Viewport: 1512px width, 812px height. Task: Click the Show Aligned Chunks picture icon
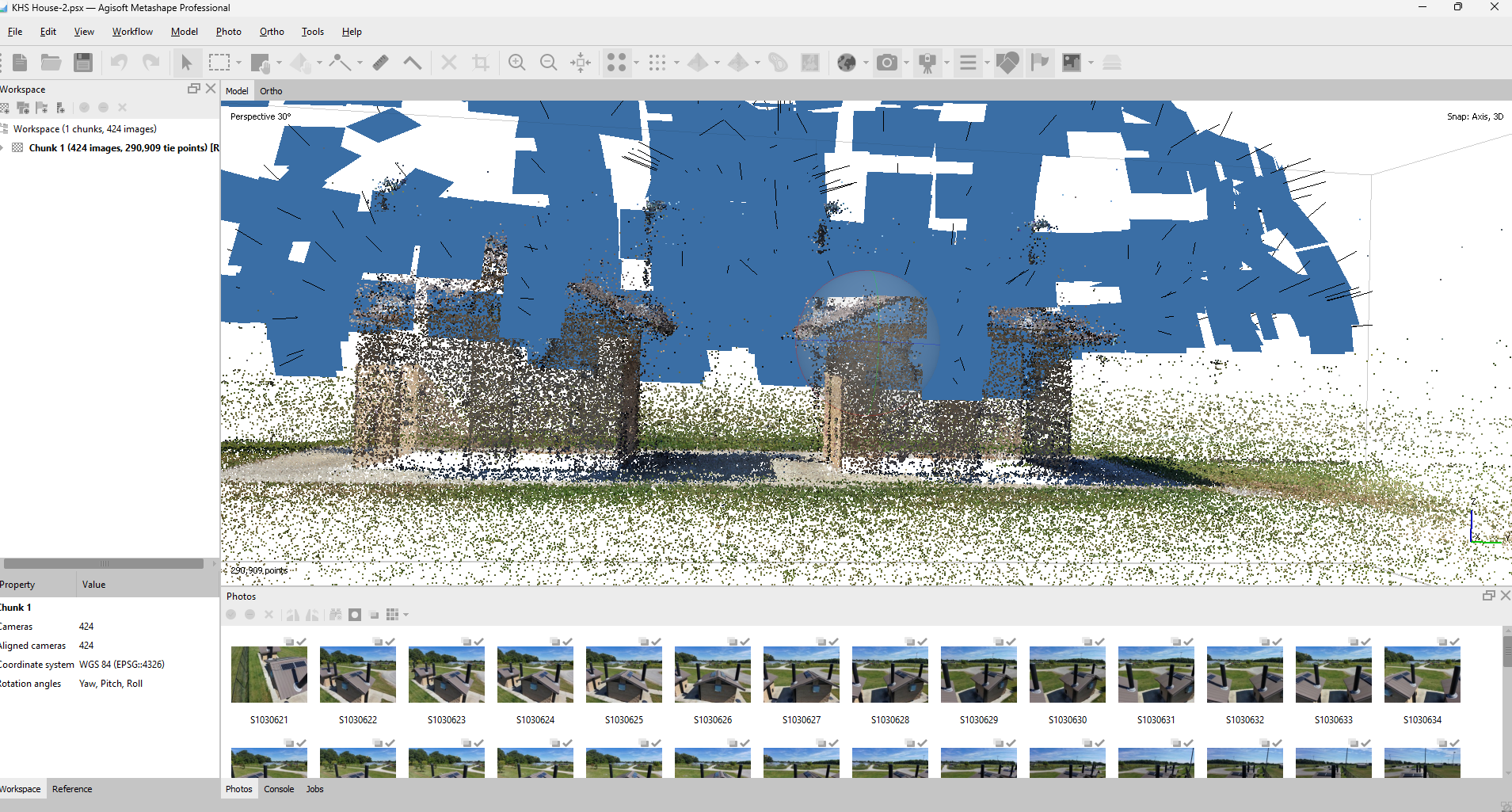(x=1072, y=63)
